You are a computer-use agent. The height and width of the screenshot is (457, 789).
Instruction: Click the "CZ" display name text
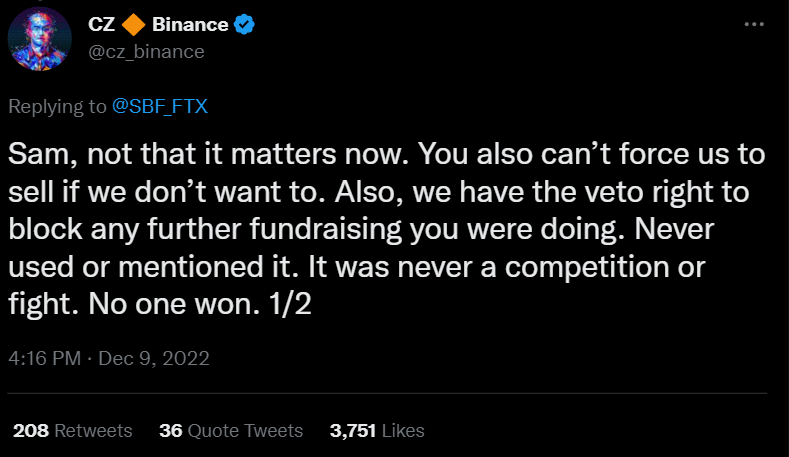coord(103,25)
